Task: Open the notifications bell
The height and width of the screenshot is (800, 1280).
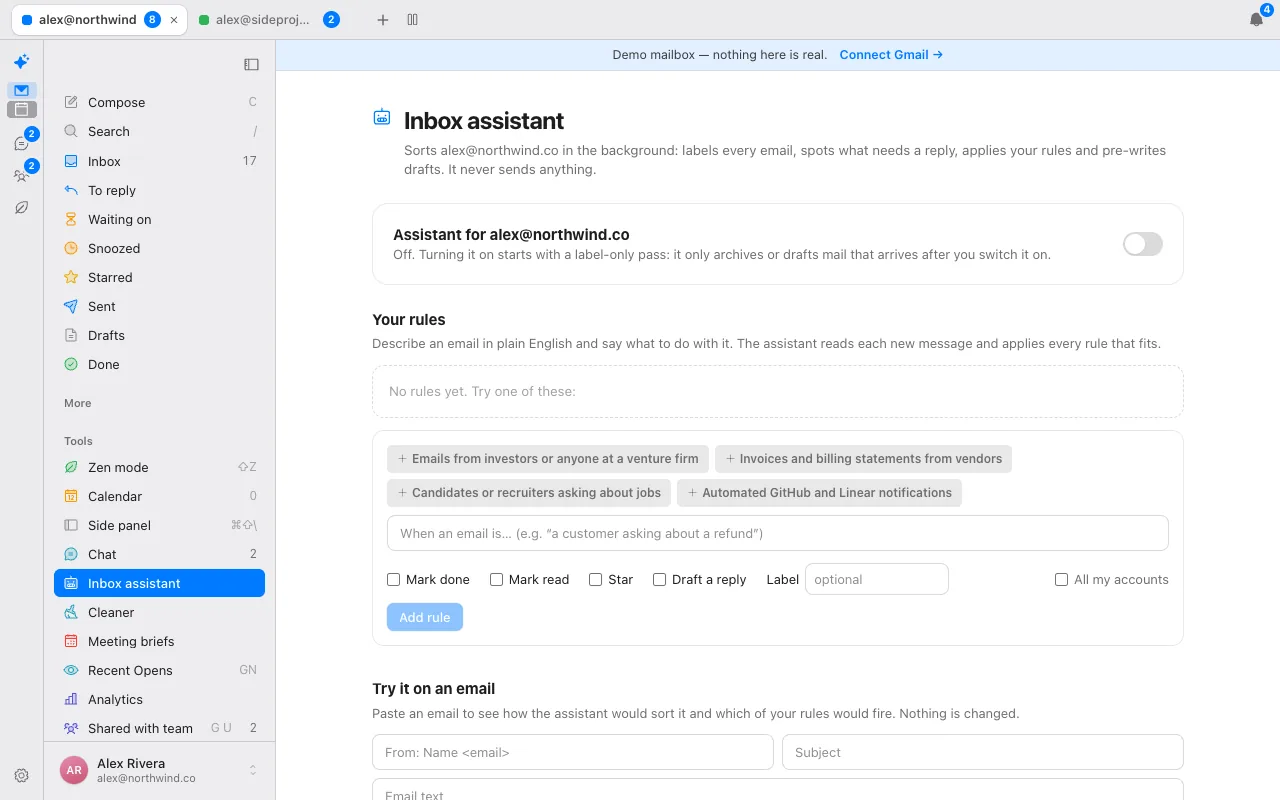Action: point(1256,20)
